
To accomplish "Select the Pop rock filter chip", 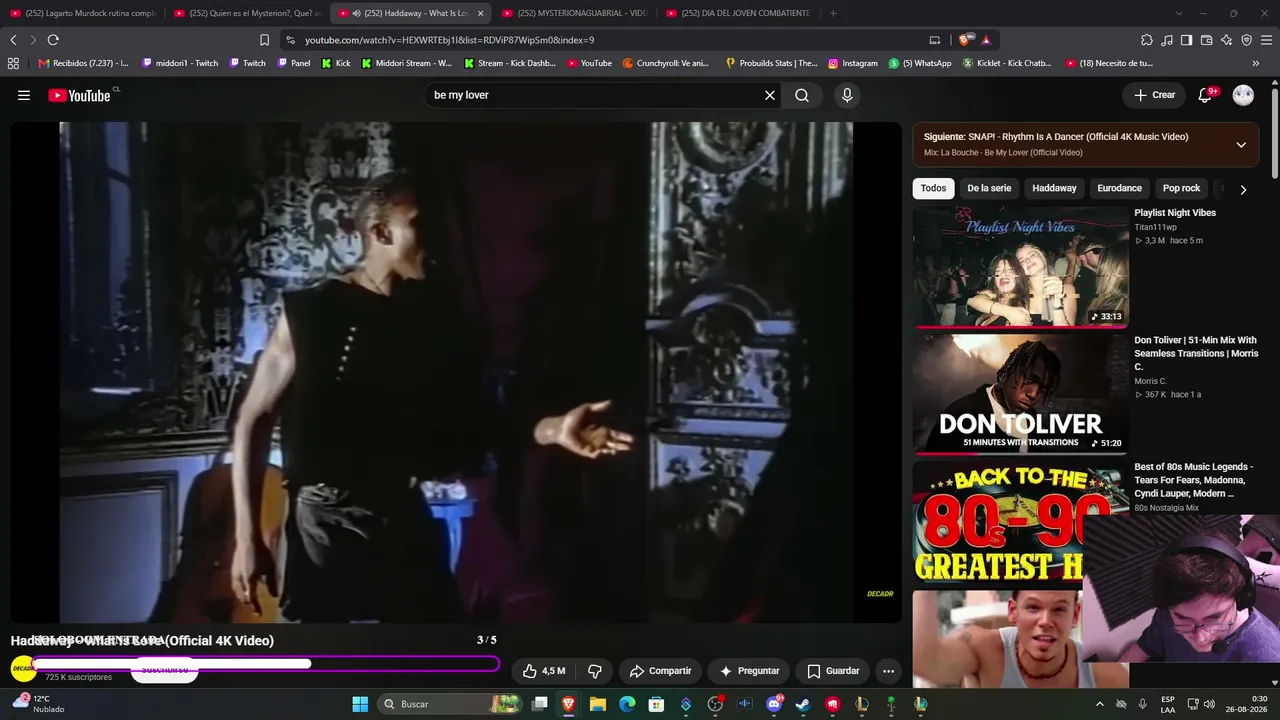I will click(1181, 188).
